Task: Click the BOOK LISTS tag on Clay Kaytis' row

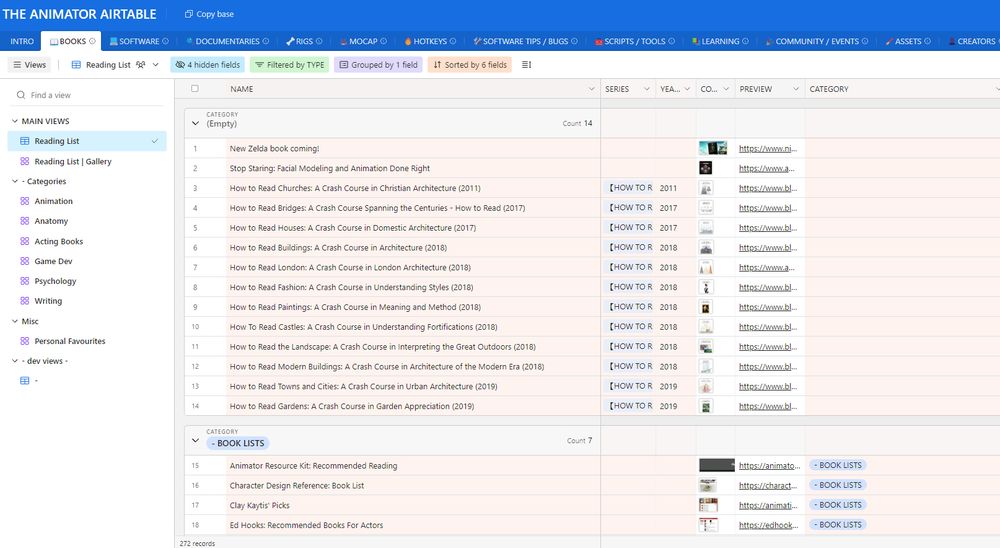Action: (837, 505)
